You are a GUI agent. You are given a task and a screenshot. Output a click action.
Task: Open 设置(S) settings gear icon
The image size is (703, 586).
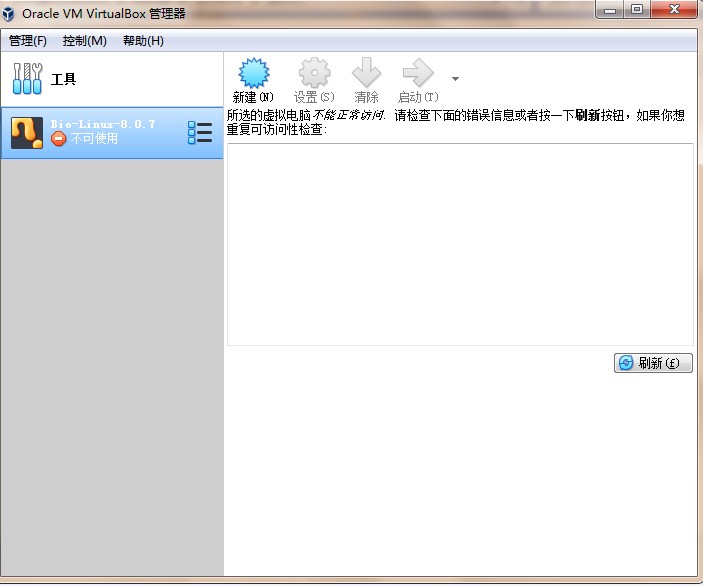coord(314,73)
